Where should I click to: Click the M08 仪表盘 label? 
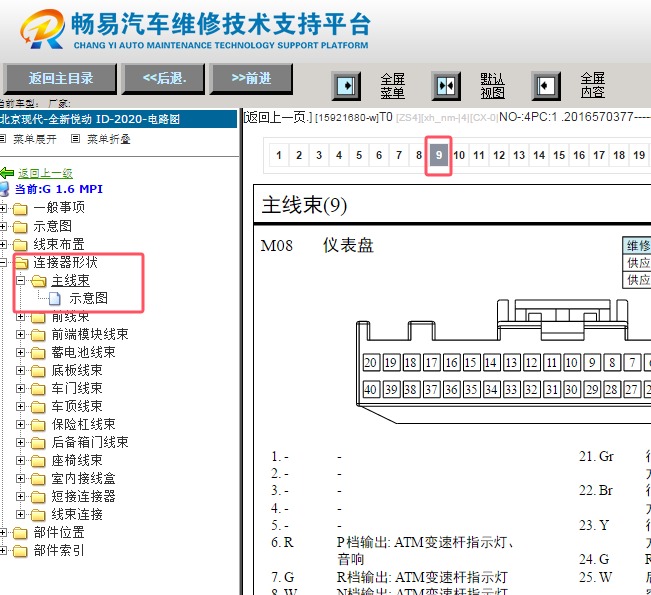pyautogui.click(x=317, y=245)
